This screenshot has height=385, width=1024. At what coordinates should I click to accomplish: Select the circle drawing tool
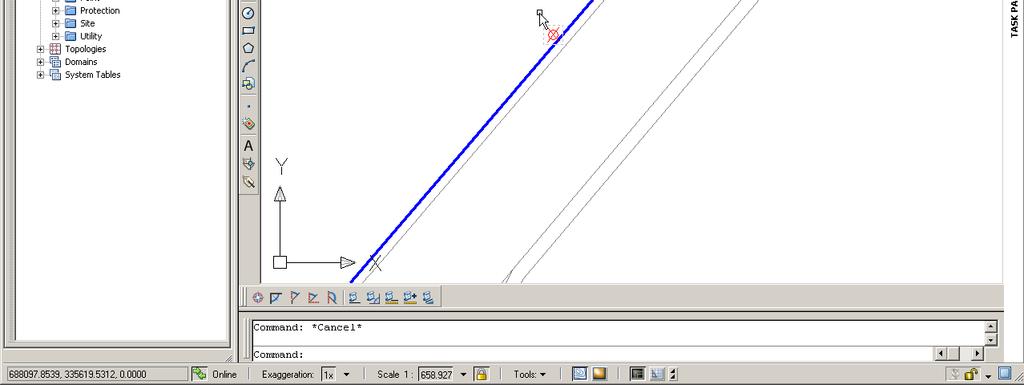(248, 13)
